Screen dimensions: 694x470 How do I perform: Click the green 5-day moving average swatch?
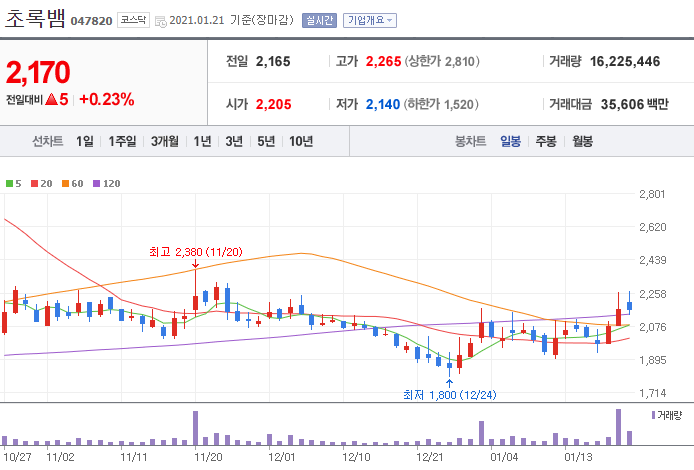coord(9,184)
